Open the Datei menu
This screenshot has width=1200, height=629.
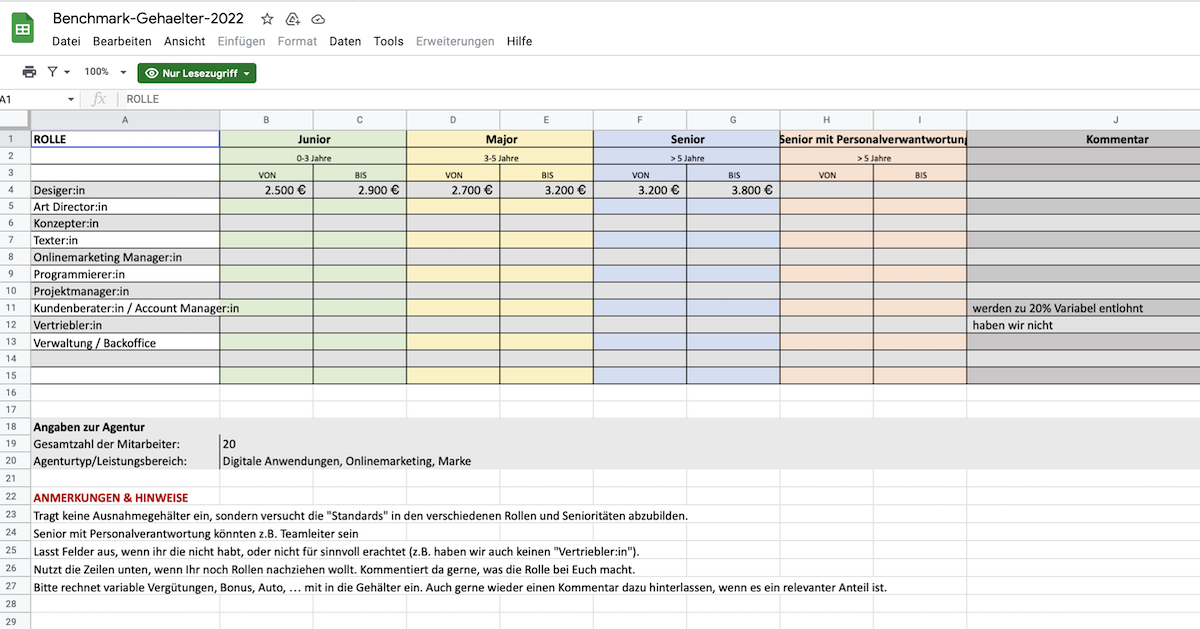(x=66, y=41)
